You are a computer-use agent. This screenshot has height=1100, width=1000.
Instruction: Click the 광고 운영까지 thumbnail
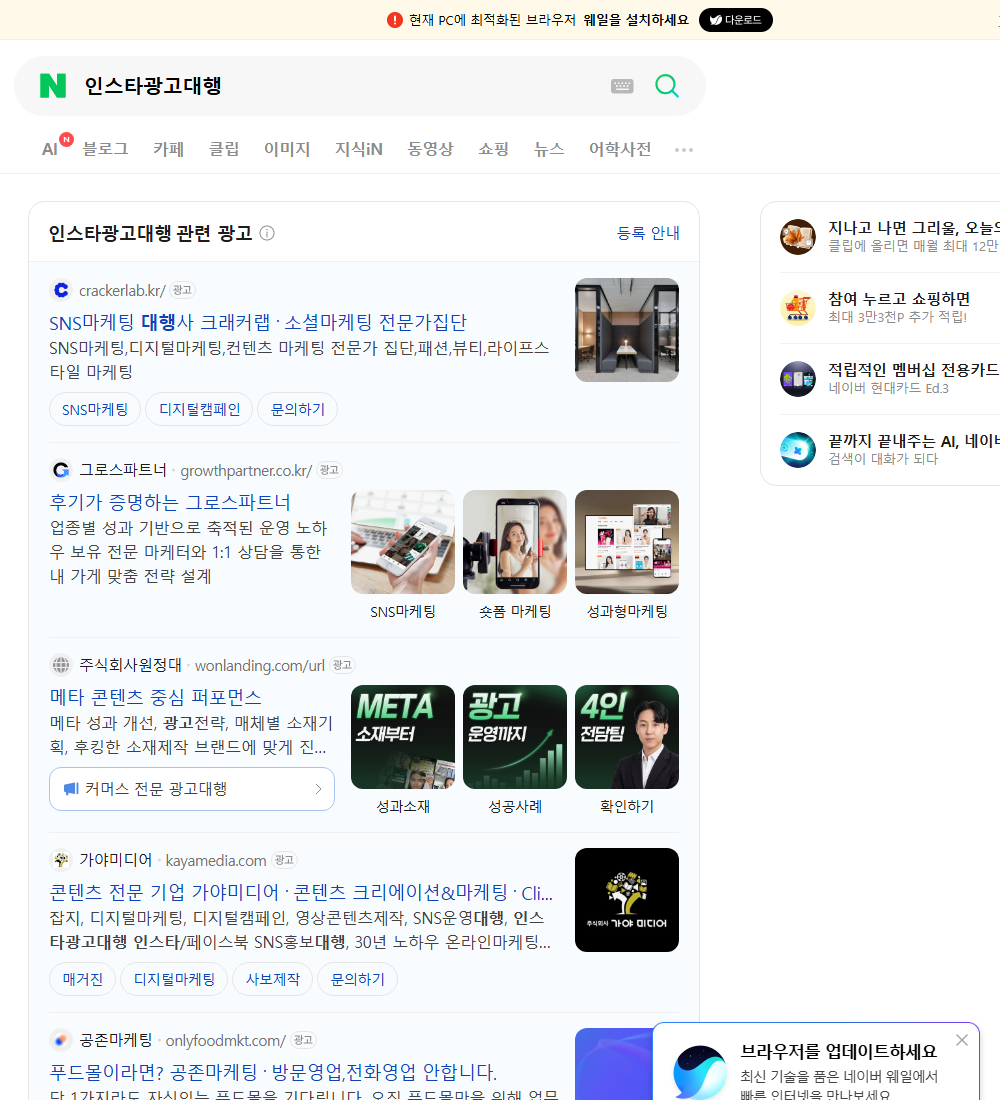[x=515, y=737]
